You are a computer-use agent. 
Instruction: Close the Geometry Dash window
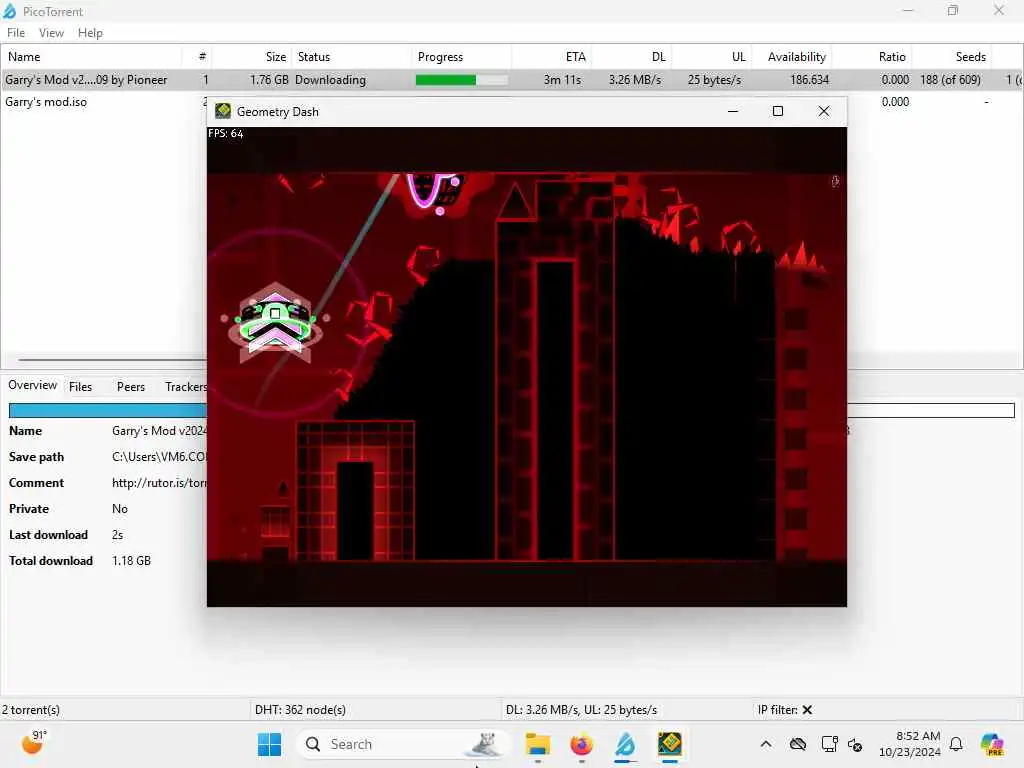coord(824,112)
